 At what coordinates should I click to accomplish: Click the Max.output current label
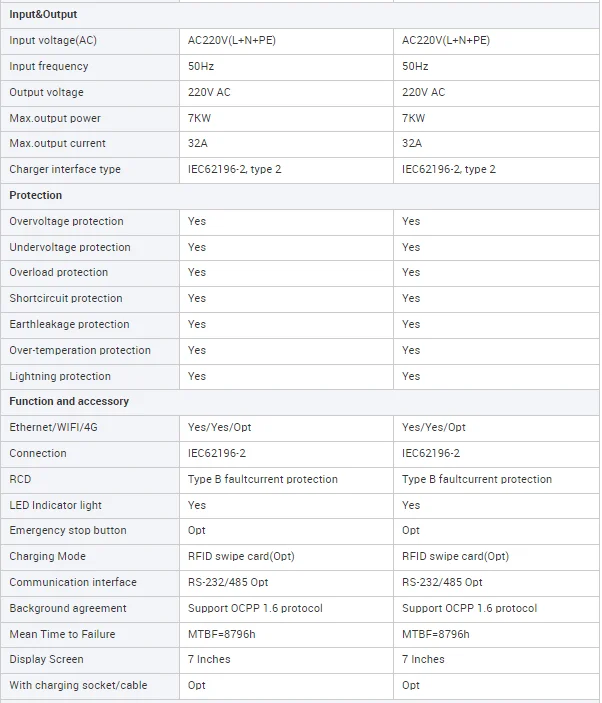click(57, 143)
